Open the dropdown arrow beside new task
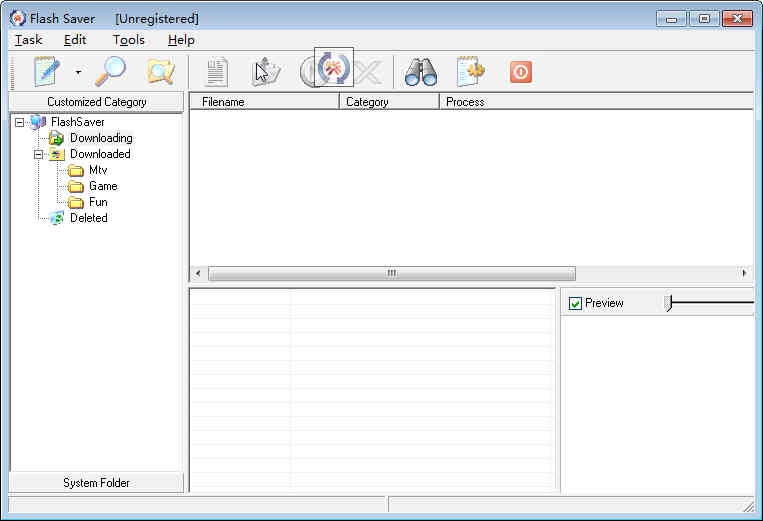 pos(78,72)
